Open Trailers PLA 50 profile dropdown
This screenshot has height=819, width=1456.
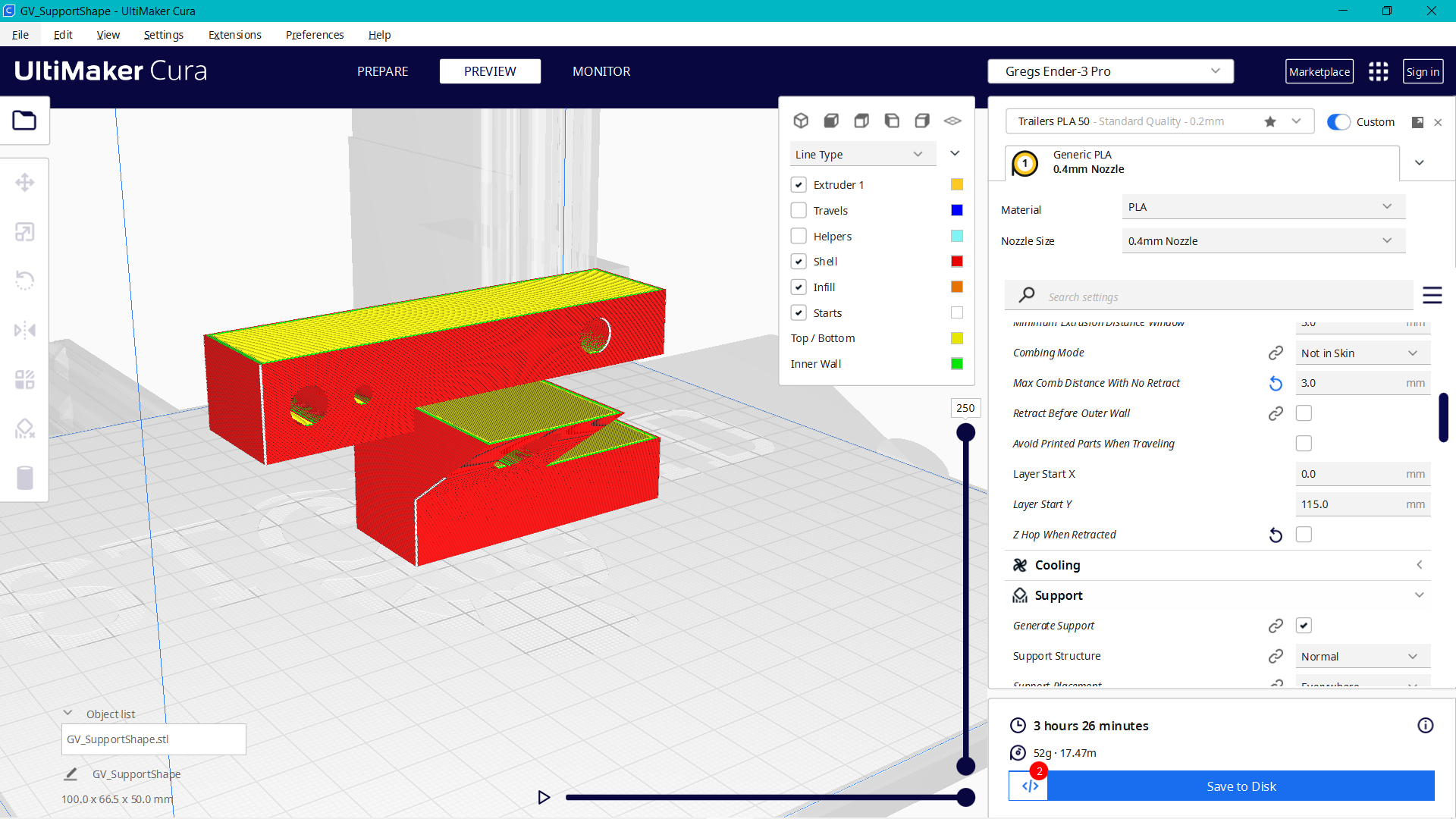(x=1159, y=121)
